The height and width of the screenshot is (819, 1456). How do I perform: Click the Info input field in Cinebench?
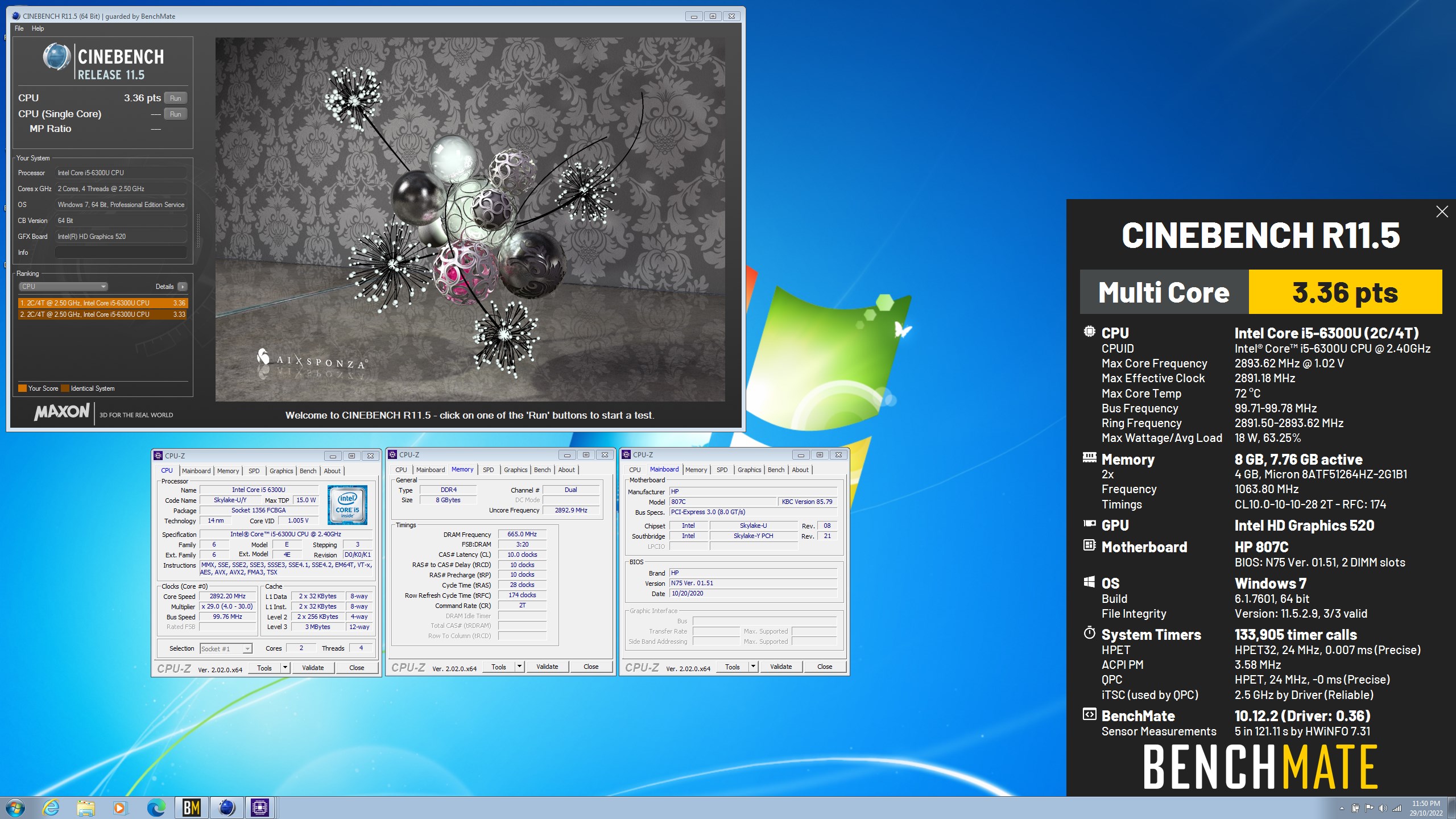click(x=121, y=253)
